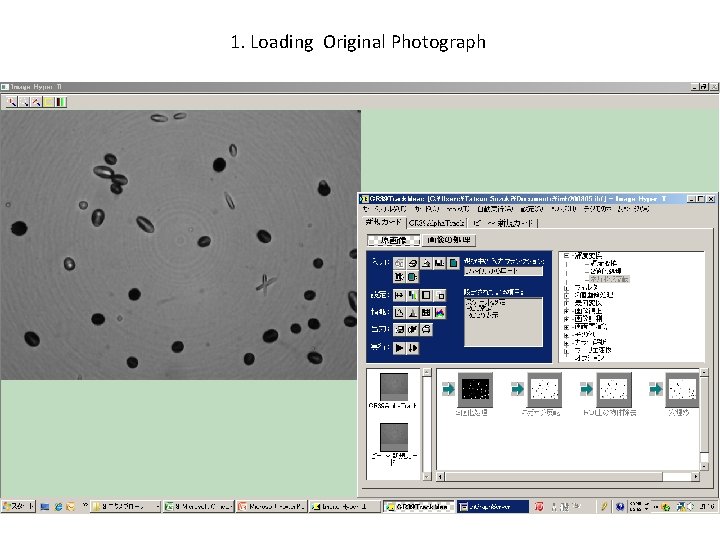Open the Windows Start button
This screenshot has height=540, width=720.
click(x=18, y=506)
